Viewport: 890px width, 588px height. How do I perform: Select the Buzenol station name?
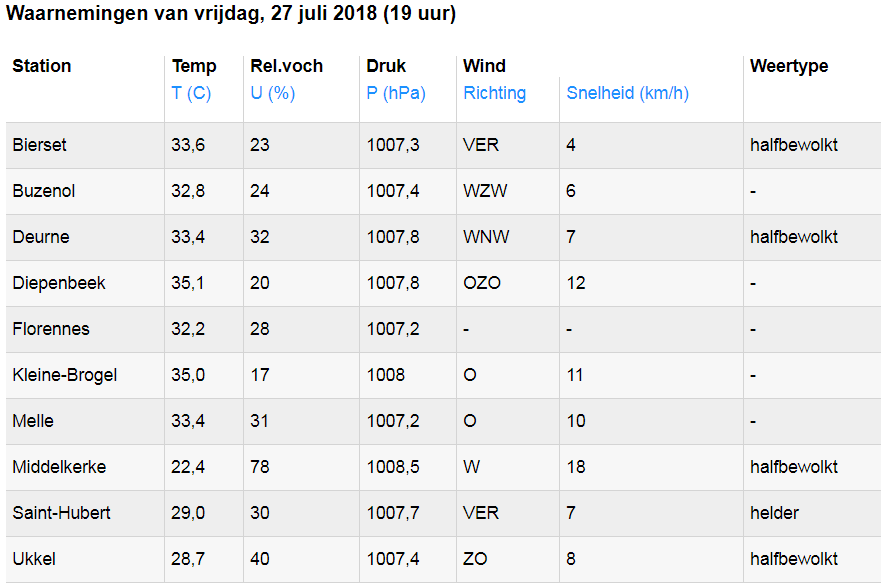pos(44,191)
